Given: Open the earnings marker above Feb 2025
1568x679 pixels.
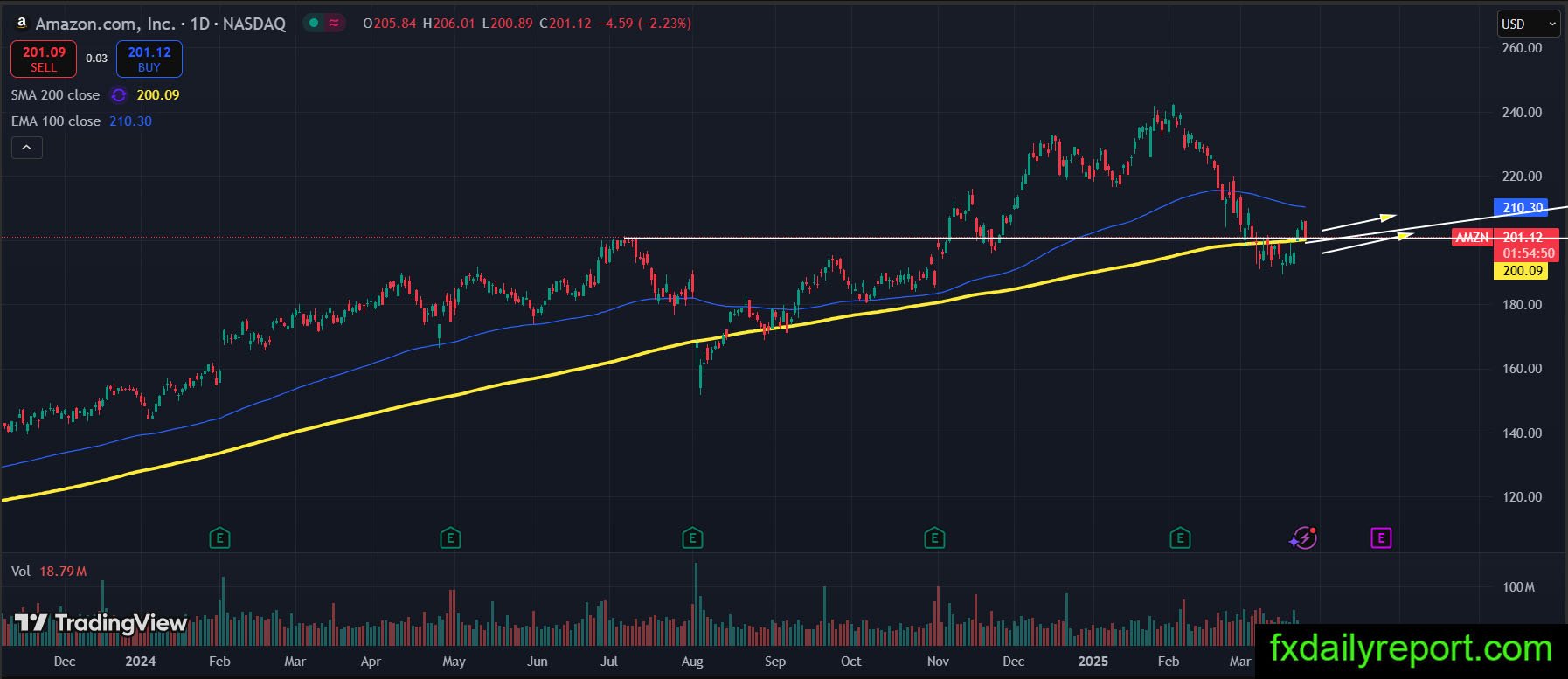Looking at the screenshot, I should [x=1180, y=538].
